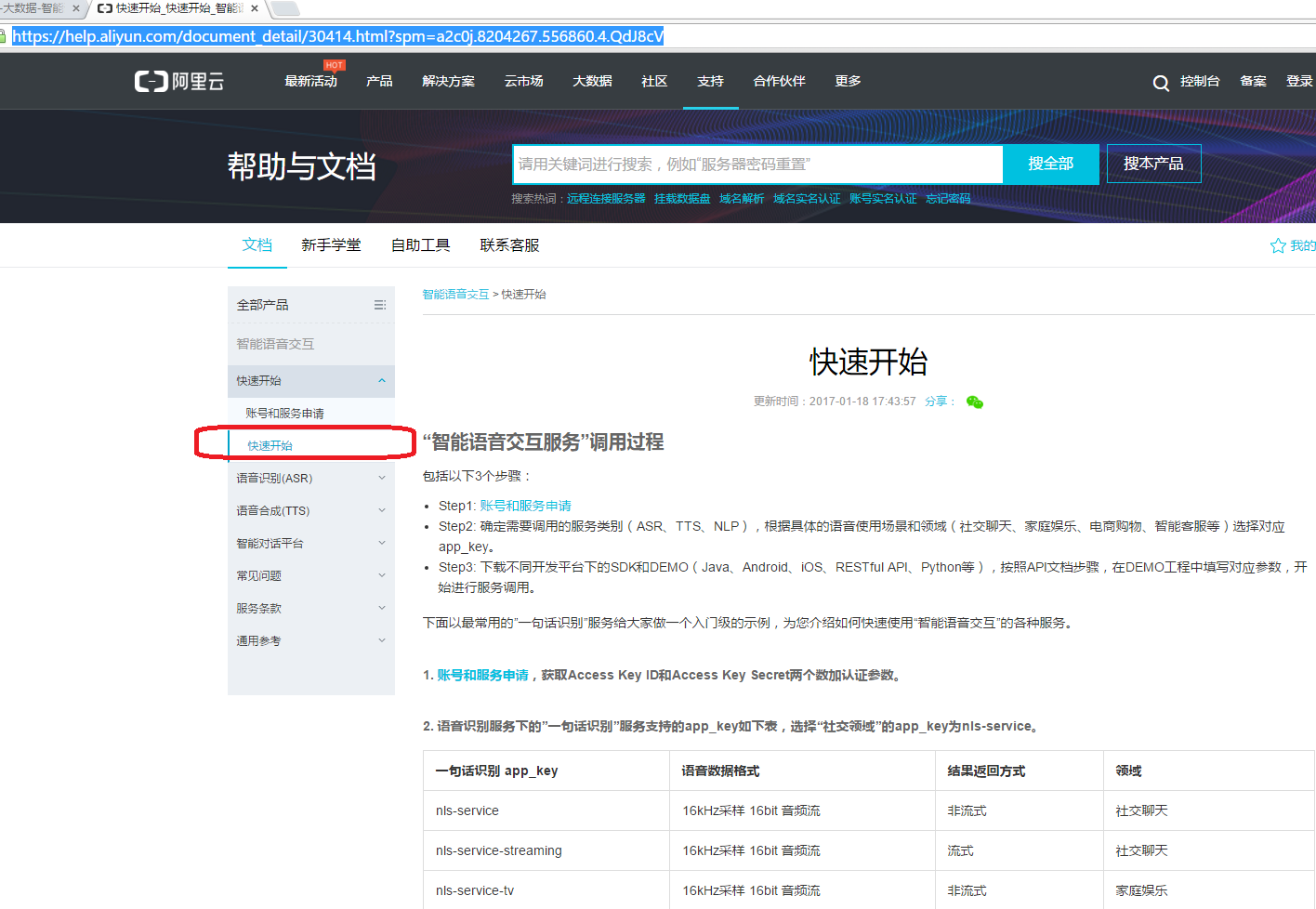Viewport: 1316px width, 909px height.
Task: Select 支持 in top navigation
Action: [x=710, y=81]
